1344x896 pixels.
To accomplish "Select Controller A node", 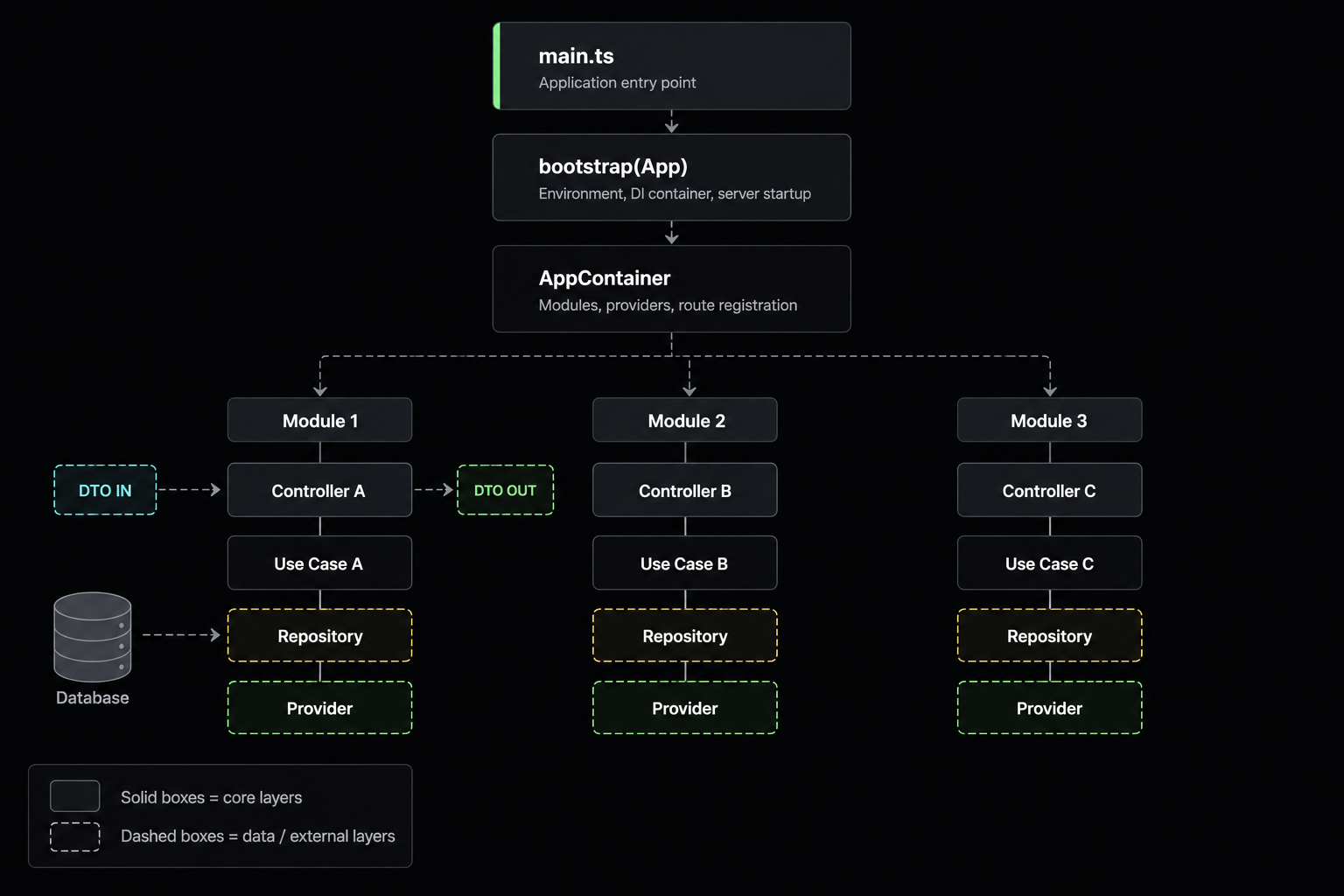I will [x=319, y=490].
